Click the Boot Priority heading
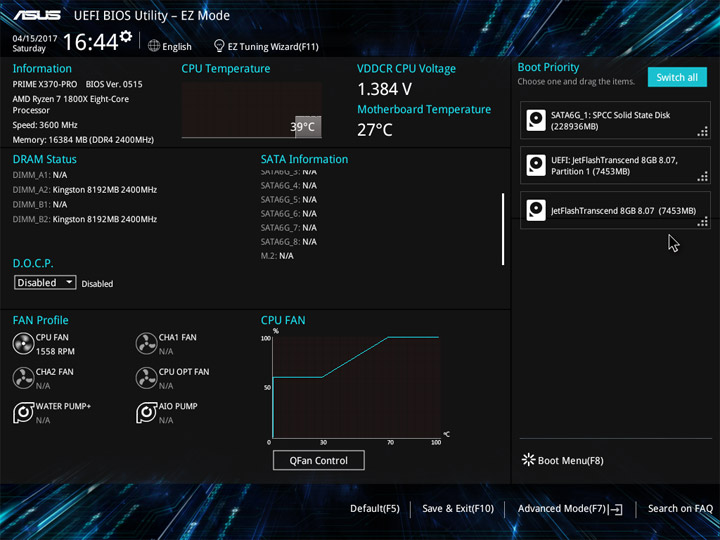This screenshot has width=720, height=540. [548, 68]
